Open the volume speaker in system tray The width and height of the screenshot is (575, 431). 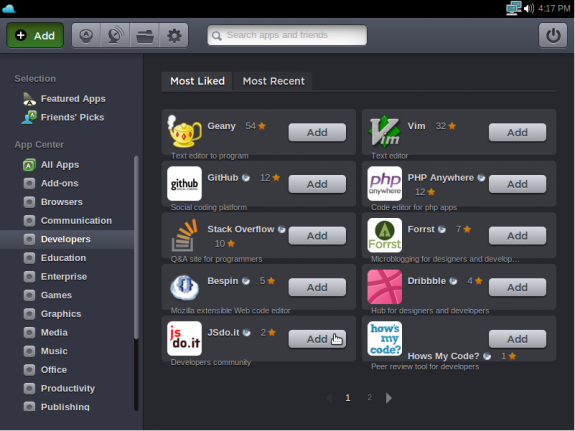528,8
